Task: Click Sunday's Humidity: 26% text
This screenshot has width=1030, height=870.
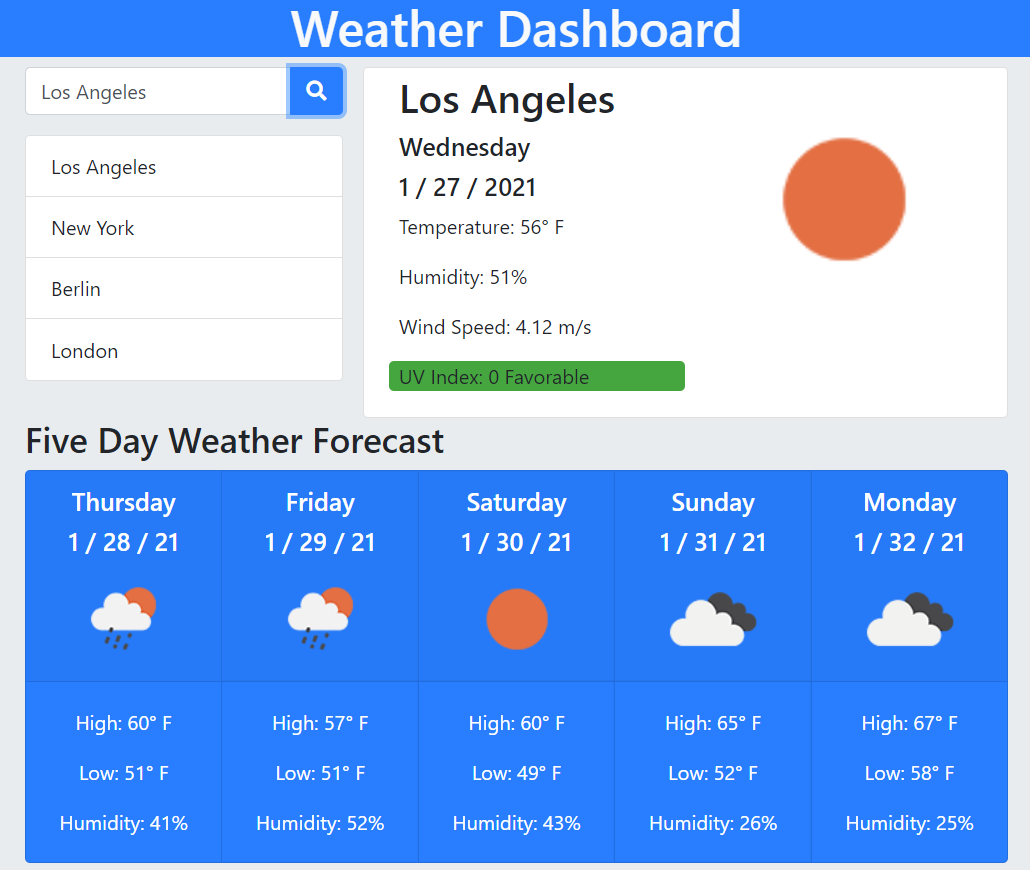Action: coord(713,824)
